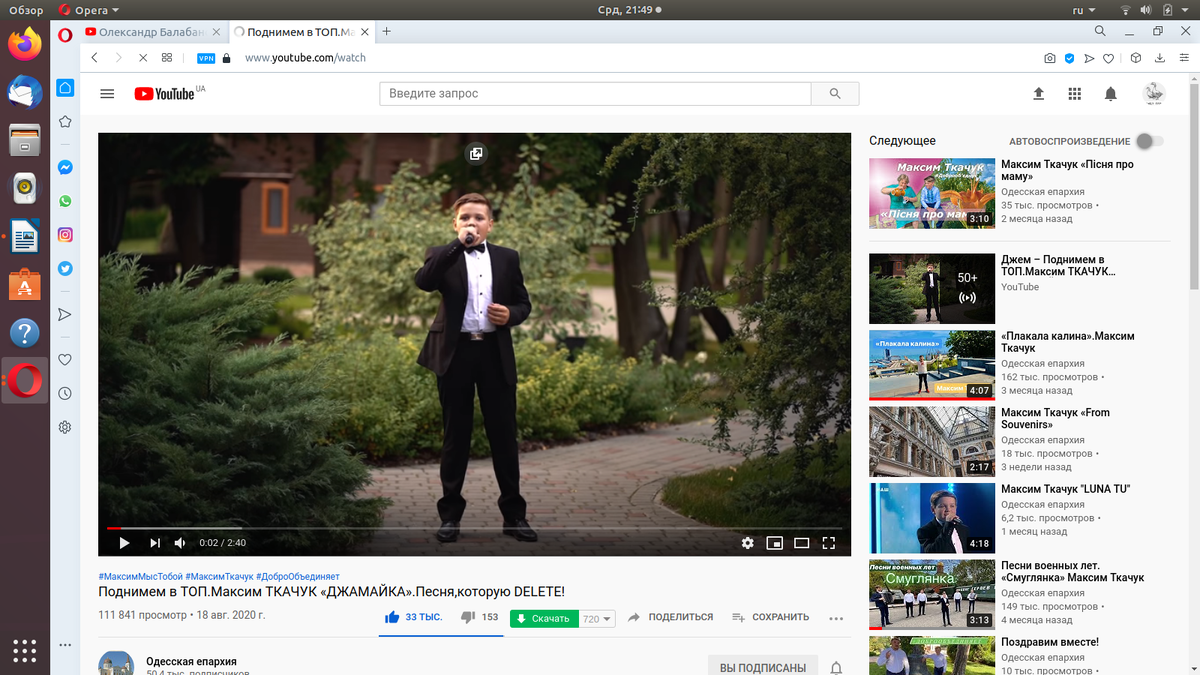
Task: Click the green Скачать download button
Action: click(543, 619)
